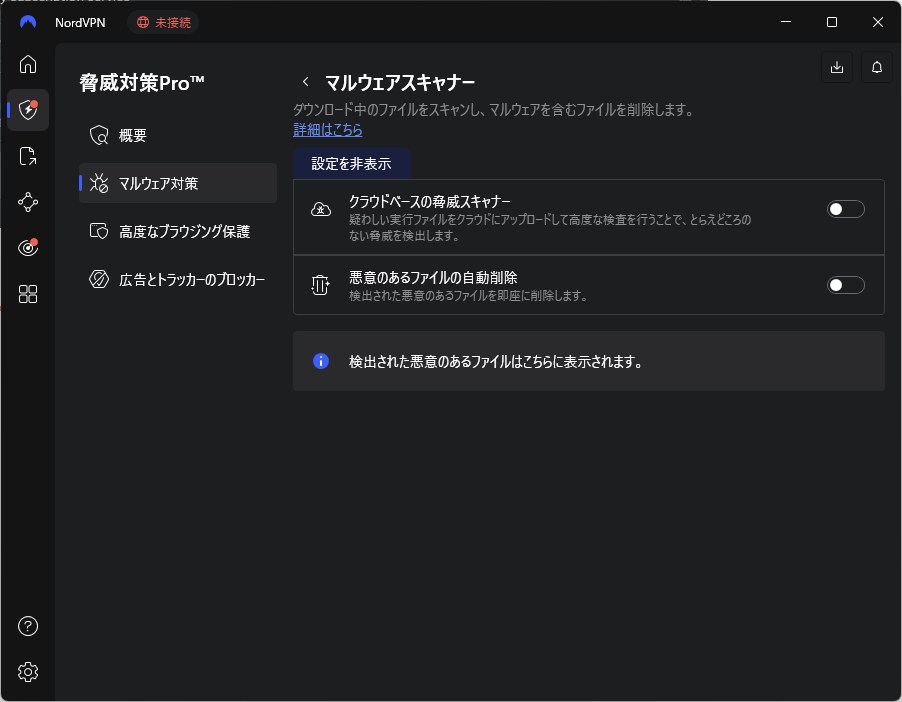Open the Meshnet nodes sidebar icon
902x702 pixels.
(28, 202)
